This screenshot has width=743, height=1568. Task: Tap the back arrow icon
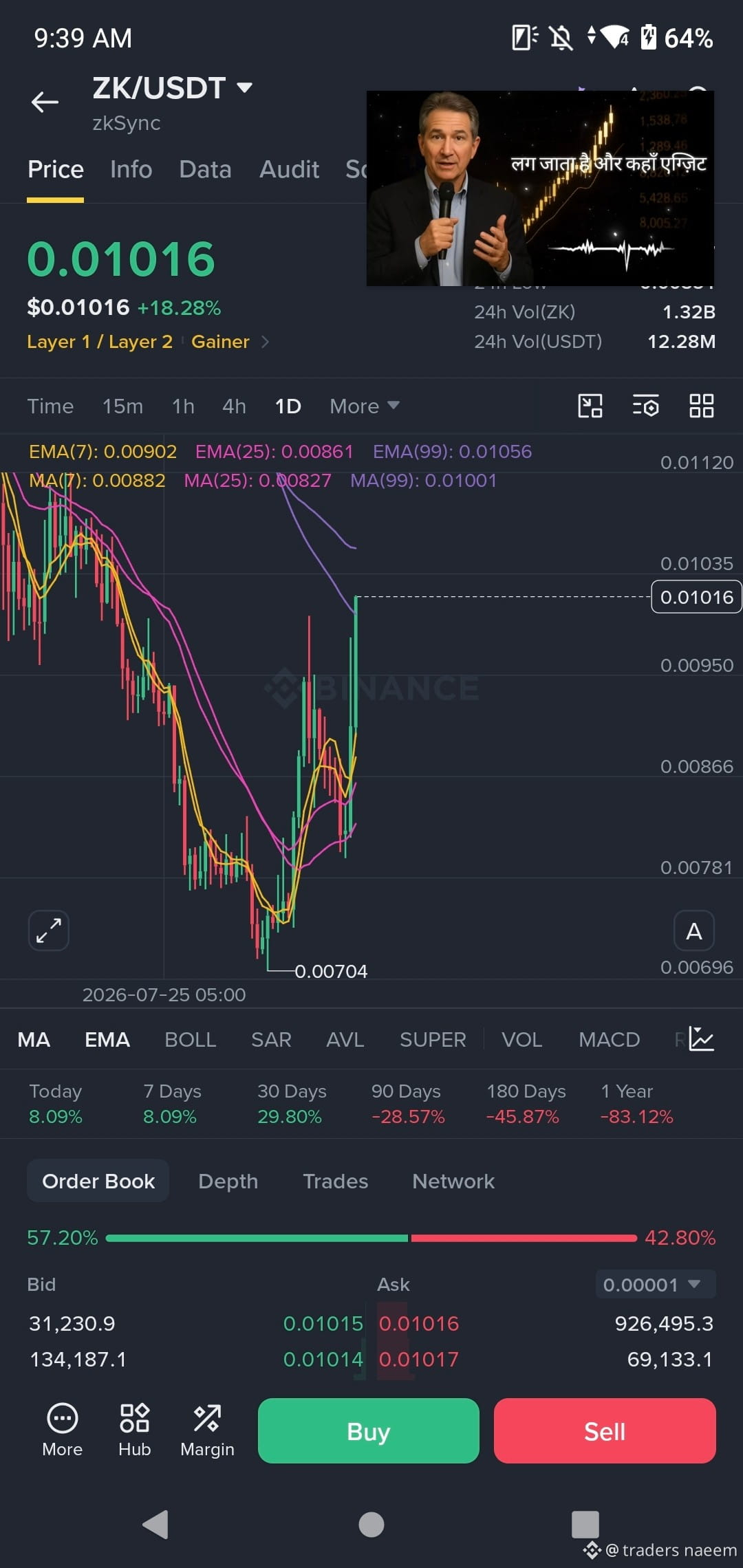pyautogui.click(x=45, y=102)
